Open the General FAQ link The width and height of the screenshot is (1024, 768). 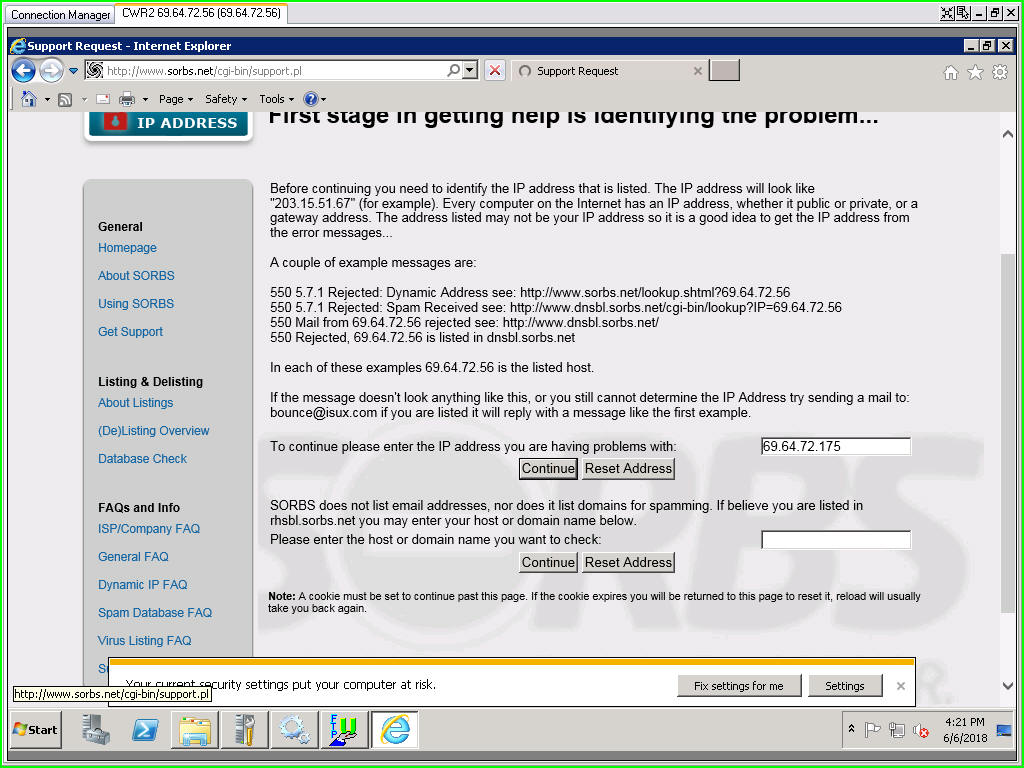[x=133, y=557]
